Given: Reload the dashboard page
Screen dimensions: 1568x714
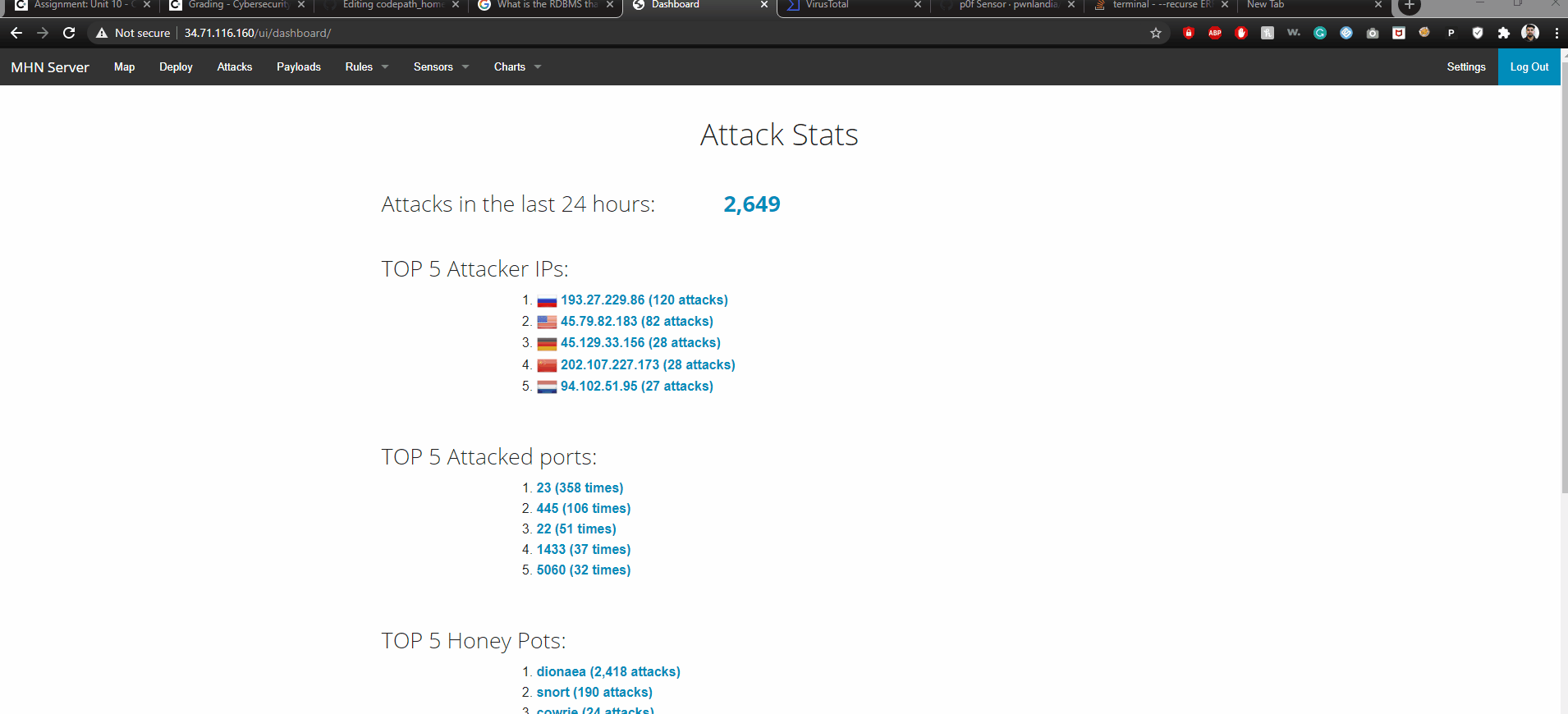Looking at the screenshot, I should coord(69,33).
